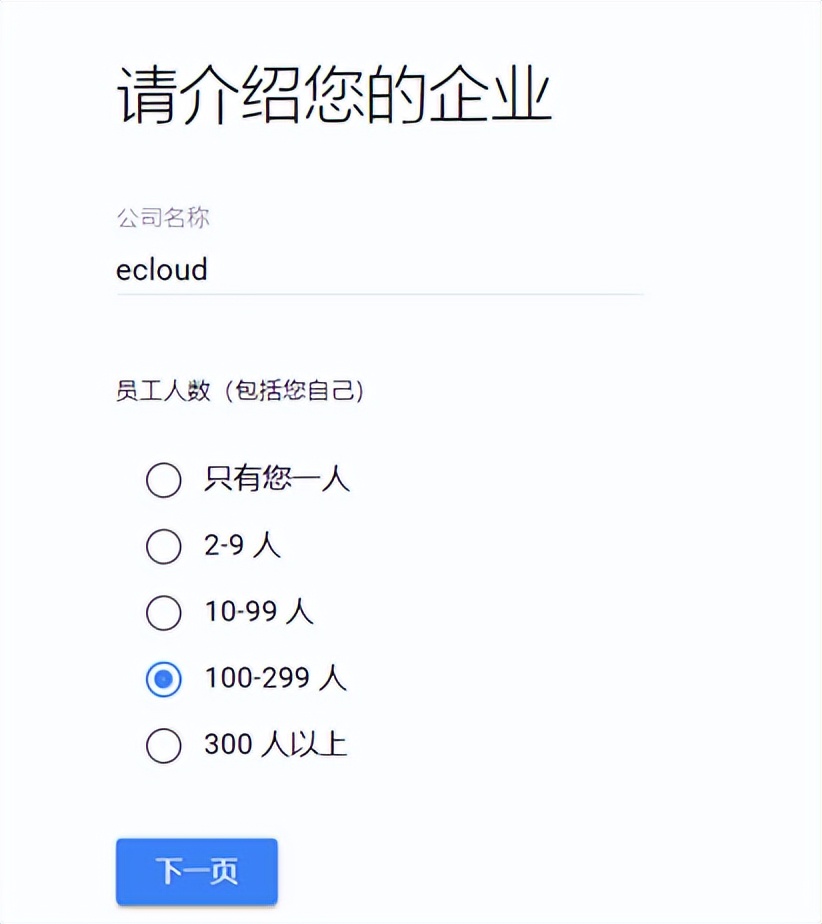Deselect the currently selected 100-299 人 option
Viewport: 822px width, 924px height.
click(164, 679)
